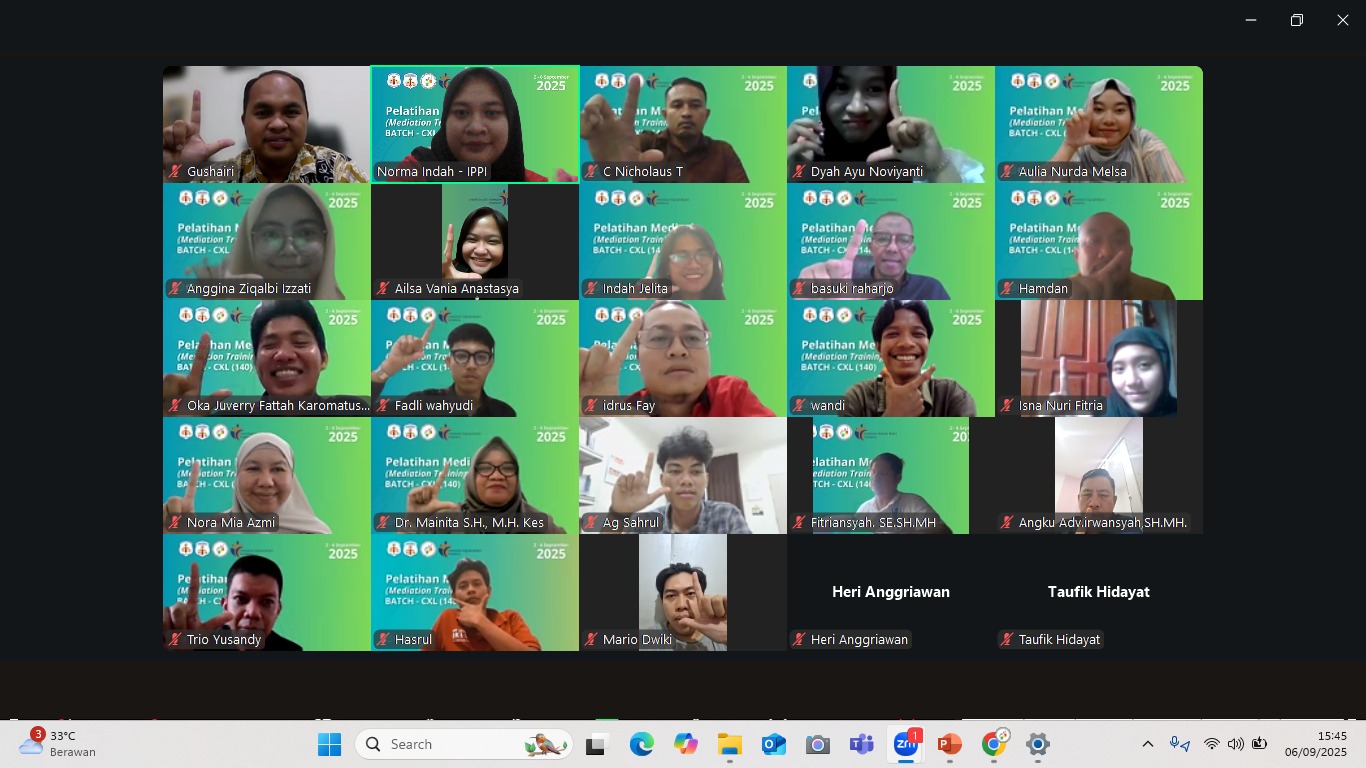Open Microsoft Edge from the taskbar
Viewport: 1366px width, 768px height.
point(641,744)
